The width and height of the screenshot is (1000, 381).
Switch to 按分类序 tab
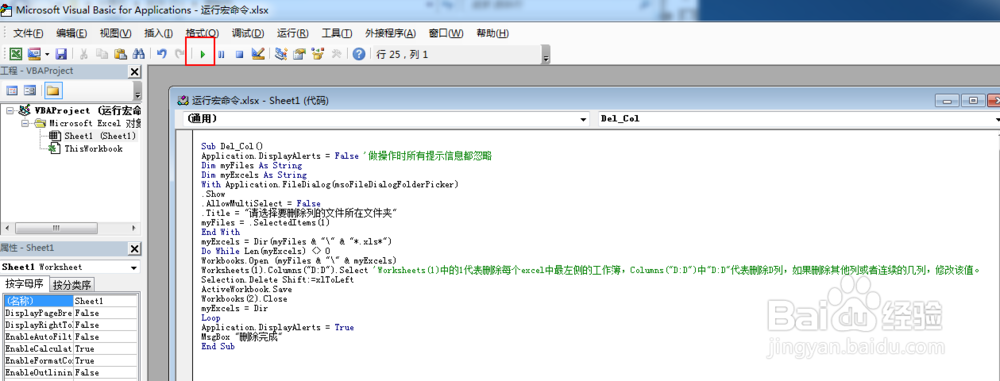tap(73, 285)
